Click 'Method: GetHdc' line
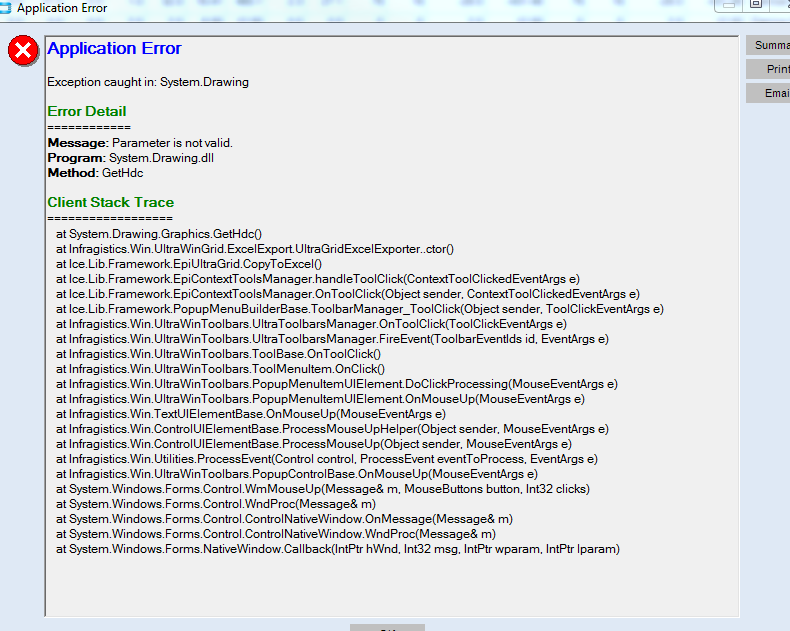 pyautogui.click(x=95, y=173)
